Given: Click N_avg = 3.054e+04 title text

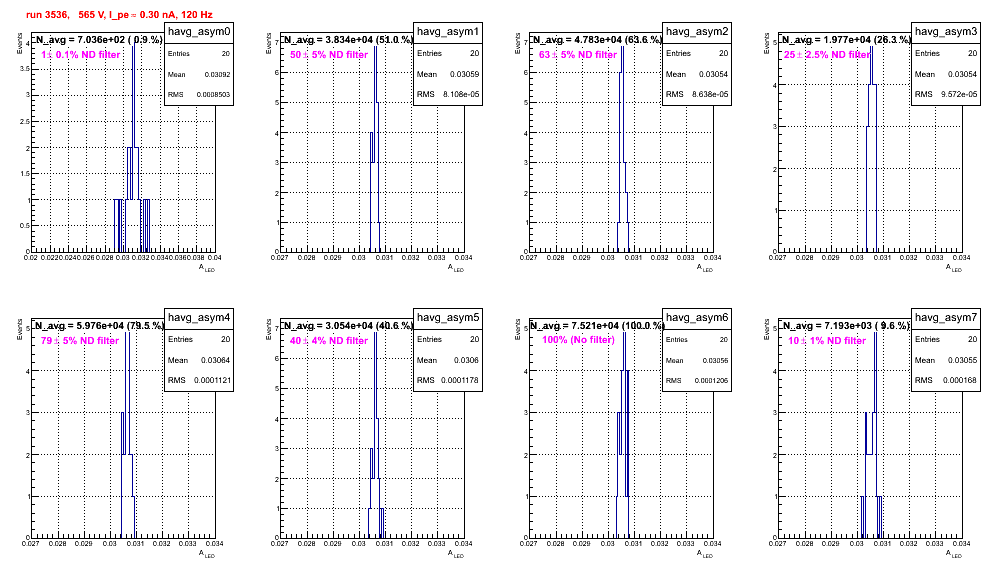Looking at the screenshot, I should [x=348, y=325].
